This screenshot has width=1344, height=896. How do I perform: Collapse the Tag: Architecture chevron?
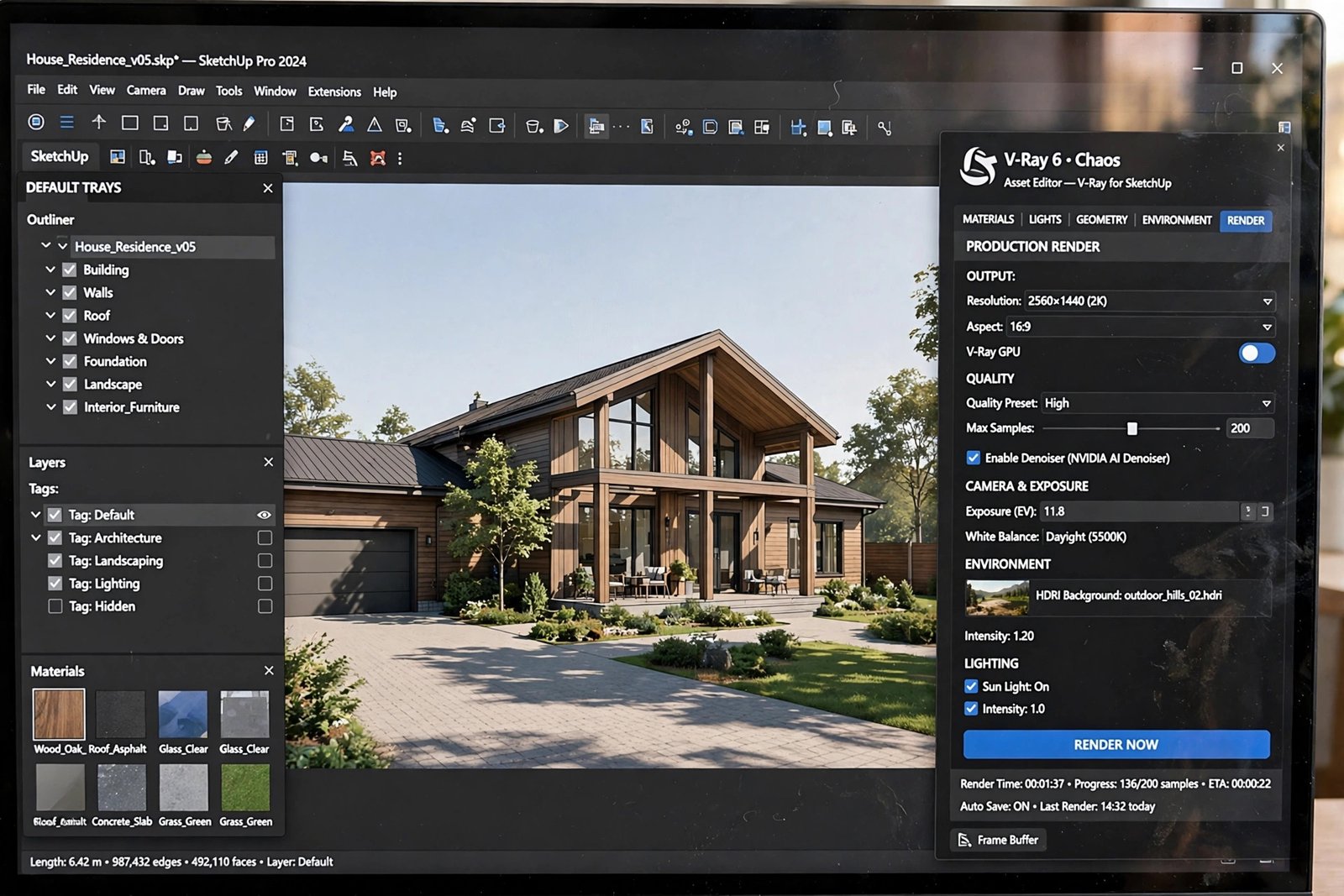[36, 537]
